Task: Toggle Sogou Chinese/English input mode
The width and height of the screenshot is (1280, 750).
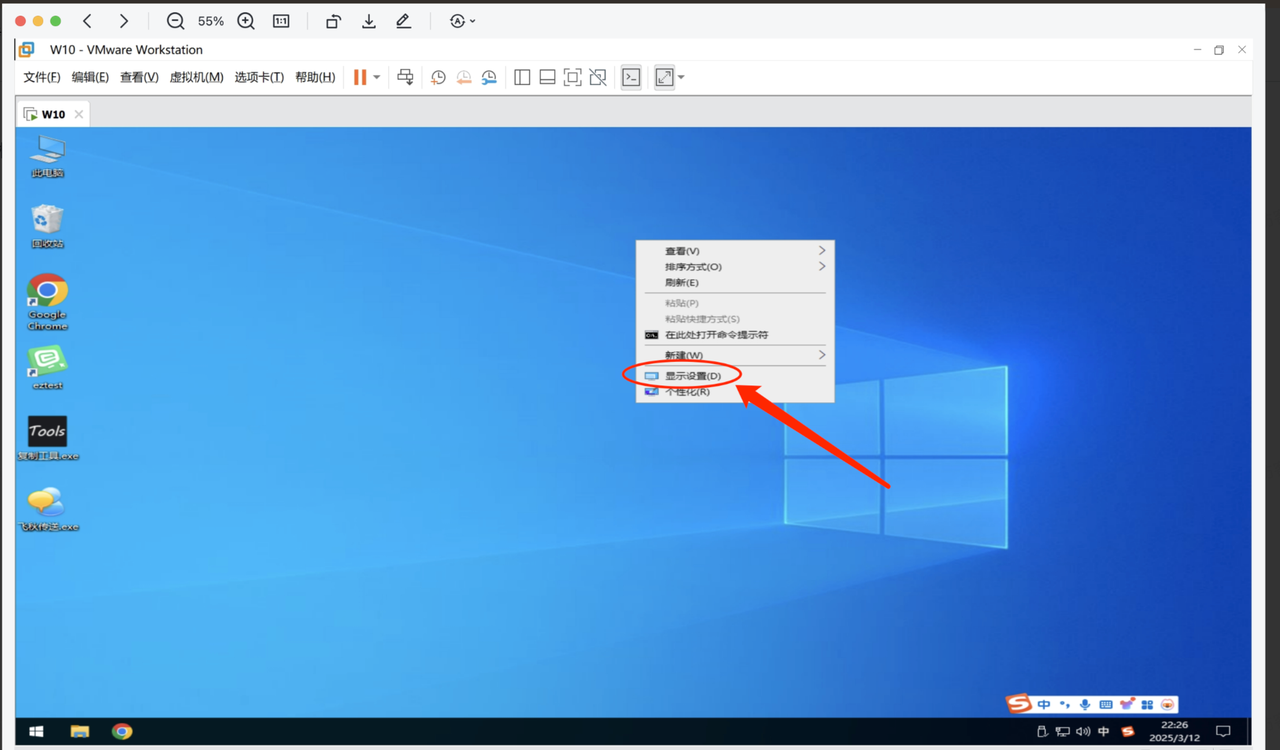Action: click(x=1044, y=705)
